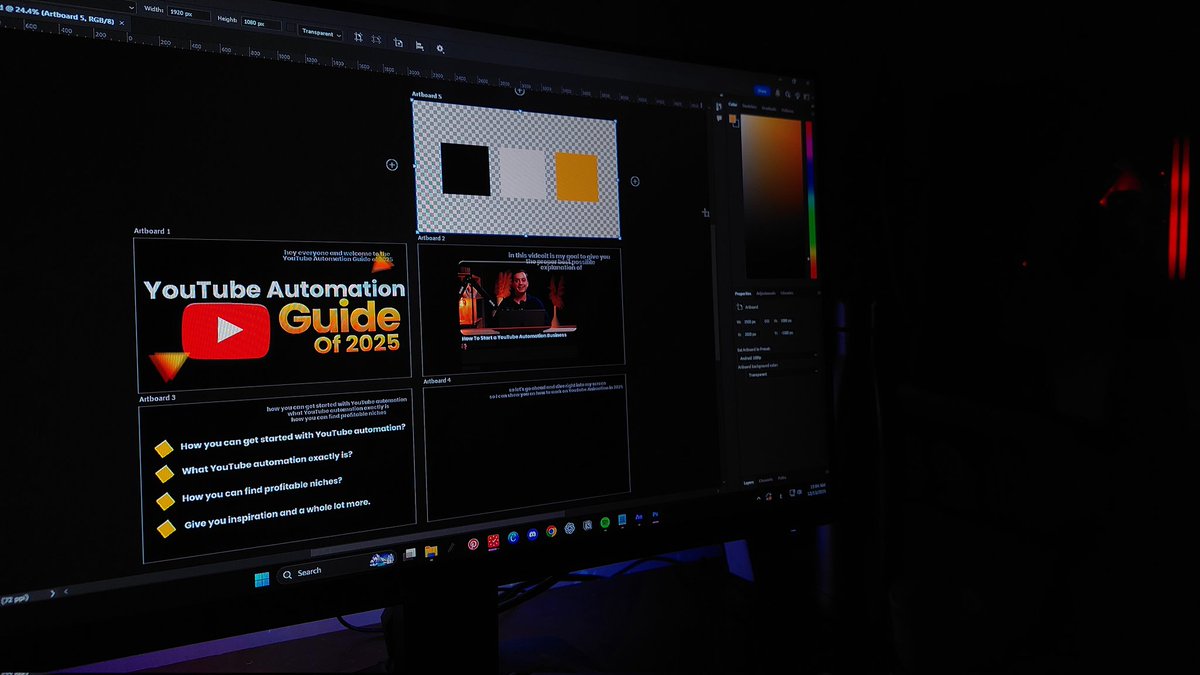Switch to the Channels panel tab
The image size is (1200, 675).
pos(764,480)
